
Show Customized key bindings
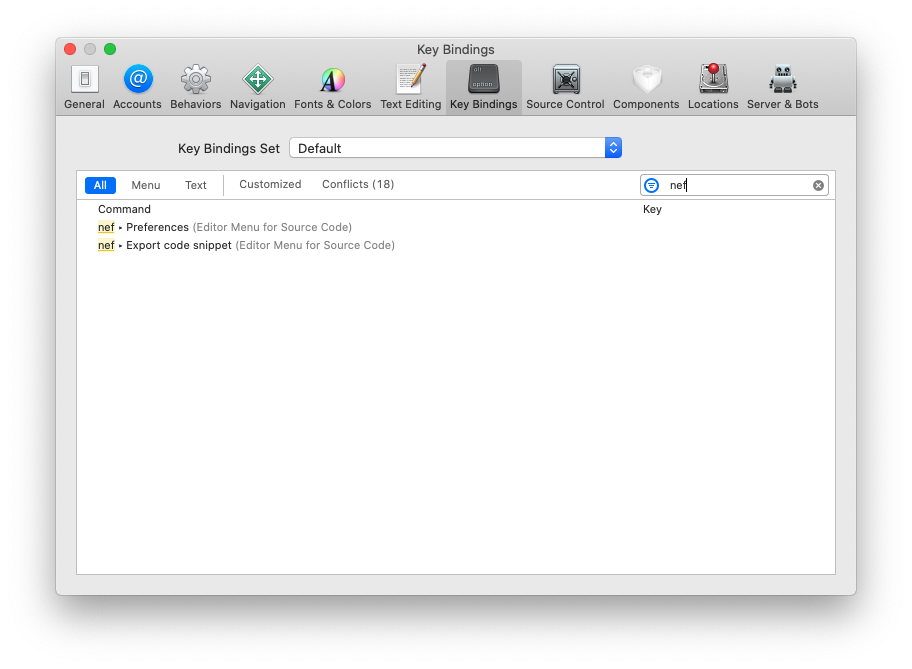pos(270,184)
